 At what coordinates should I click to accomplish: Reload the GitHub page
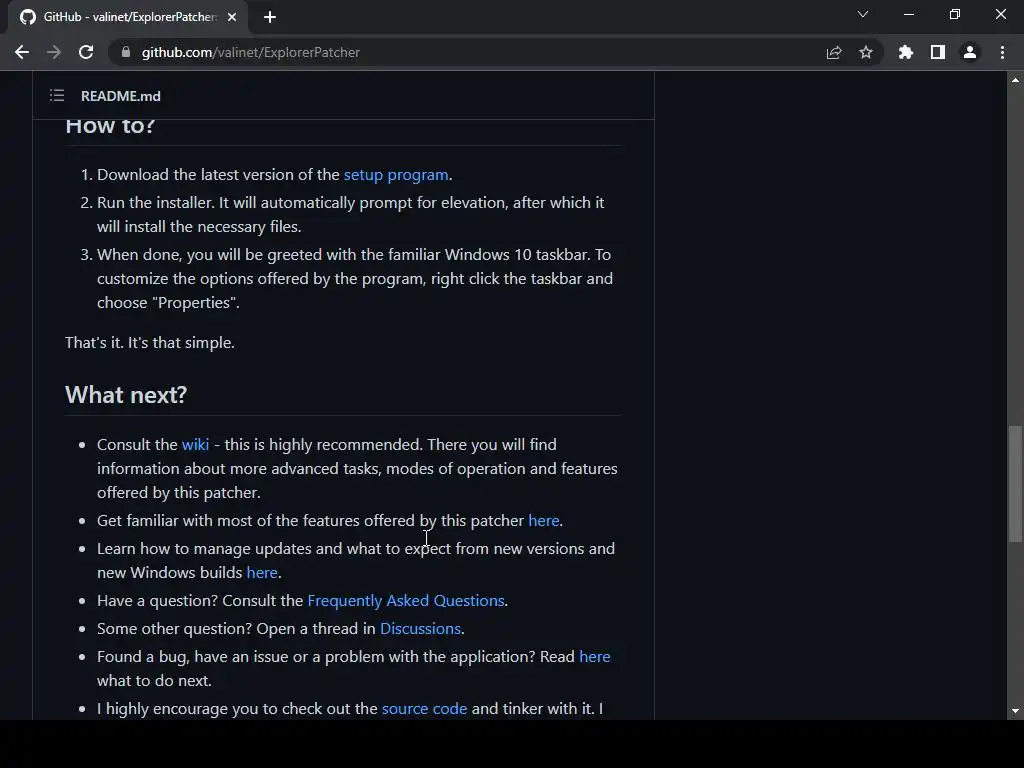click(86, 52)
